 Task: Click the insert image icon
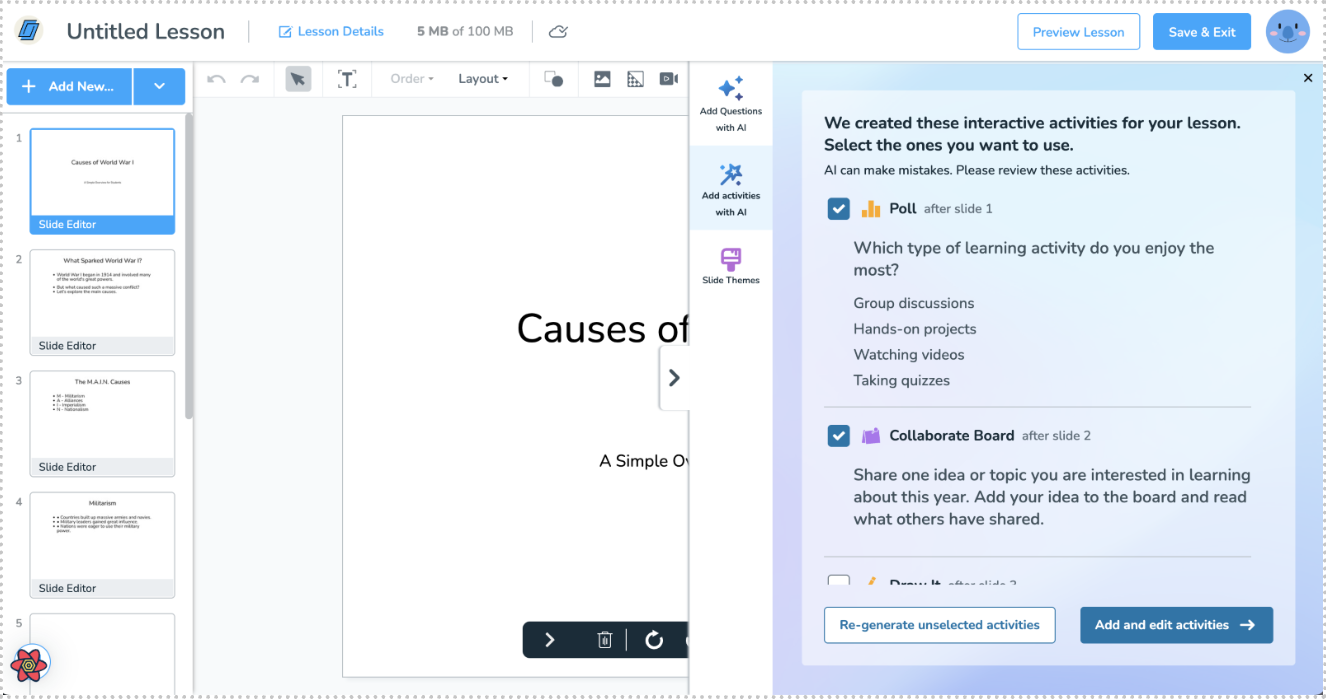point(602,79)
